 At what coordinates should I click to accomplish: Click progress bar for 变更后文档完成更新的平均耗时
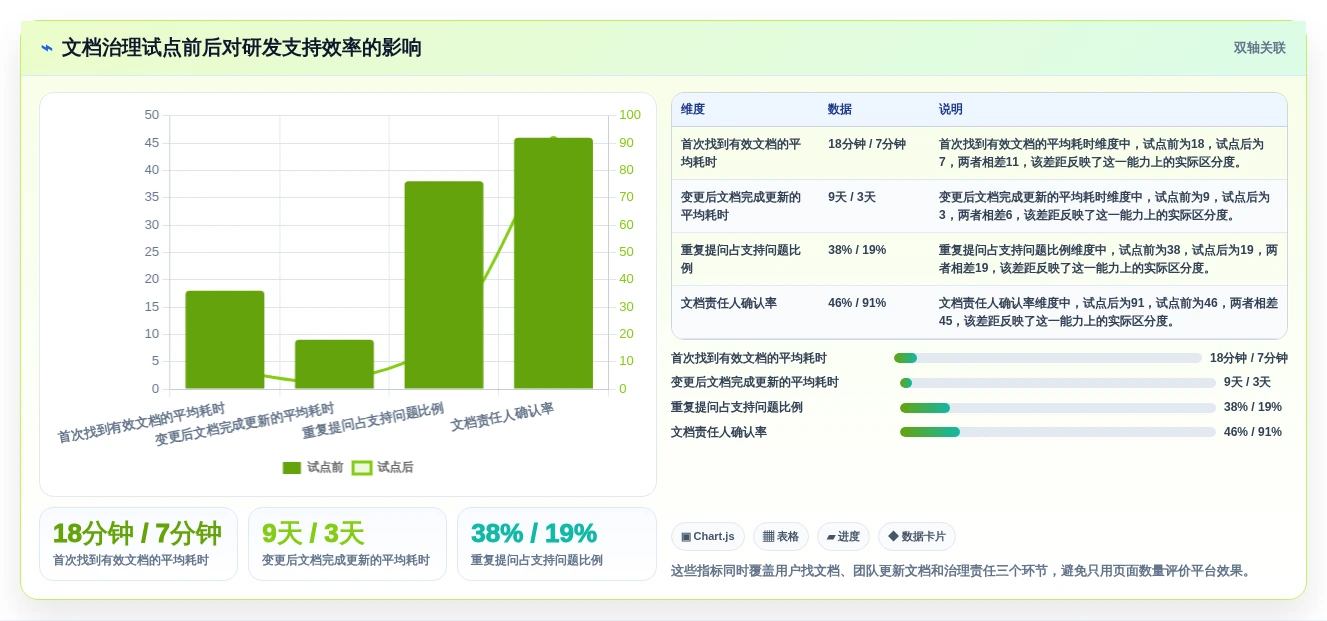point(1058,383)
